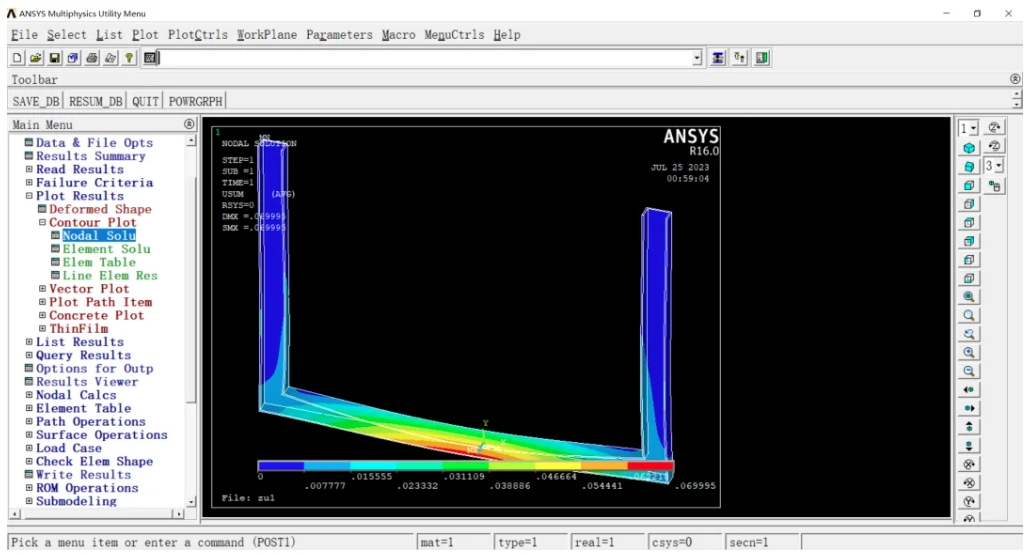Click the Pan Model Right arrow icon
Viewport: 1028px width, 555px height.
pos(969,408)
